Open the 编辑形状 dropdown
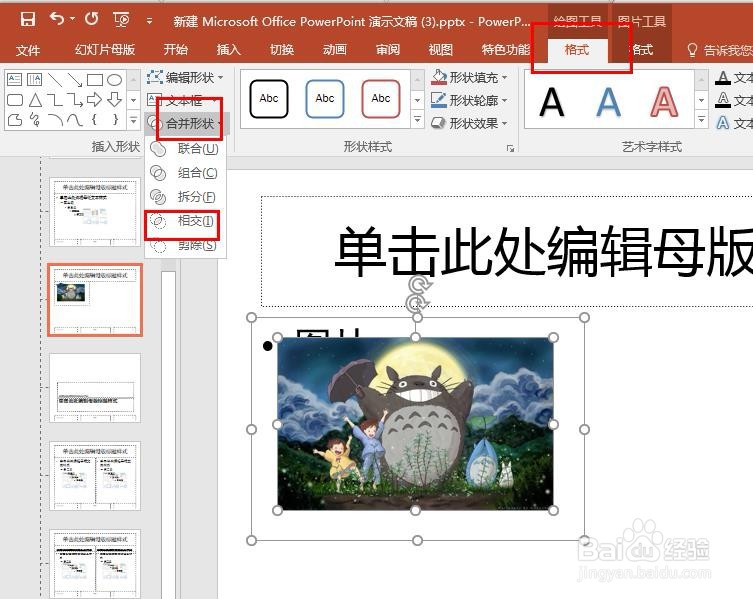753x599 pixels. tap(185, 77)
